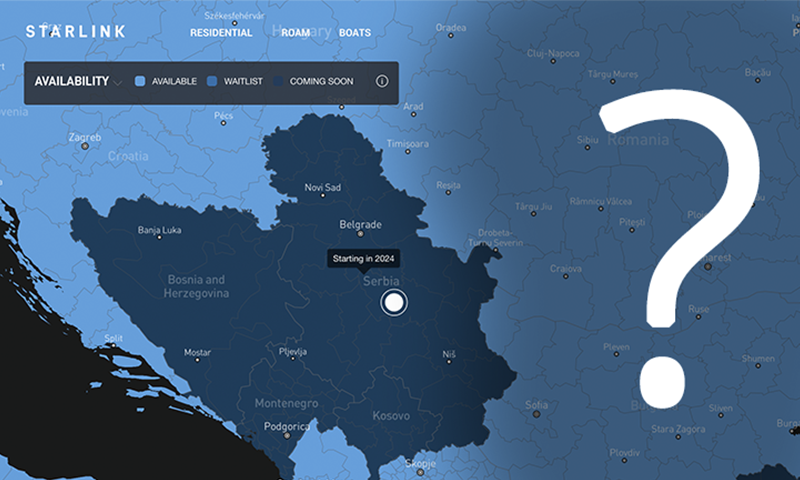Click the Podgorica city marker
The width and height of the screenshot is (800, 480).
point(287,436)
